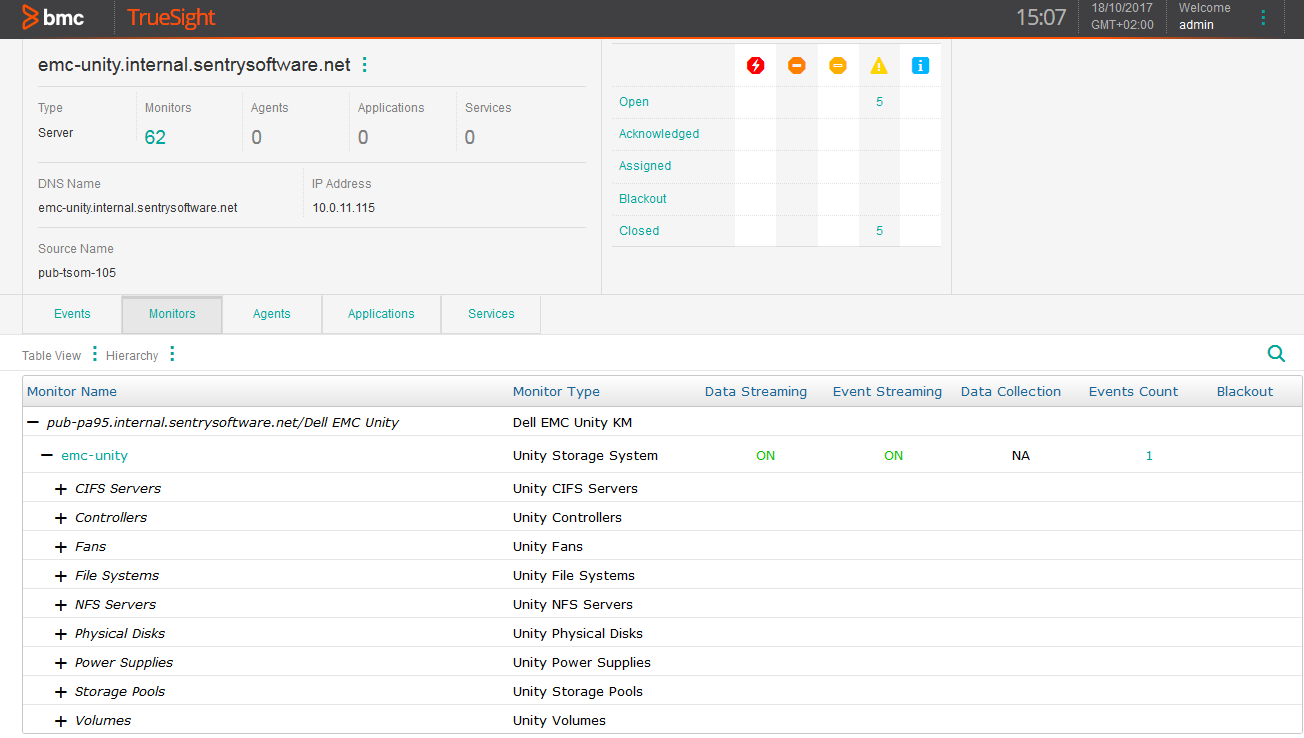This screenshot has width=1304, height=738.
Task: Click the orange major severity icon
Action: 796,64
